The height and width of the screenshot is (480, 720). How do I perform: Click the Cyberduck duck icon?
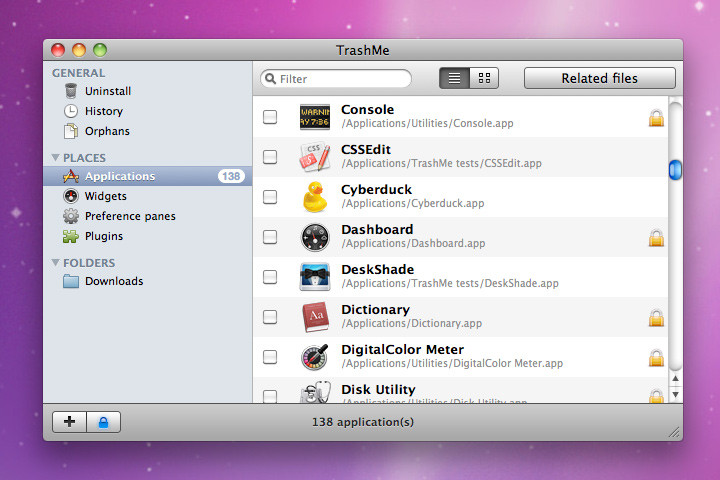click(315, 197)
